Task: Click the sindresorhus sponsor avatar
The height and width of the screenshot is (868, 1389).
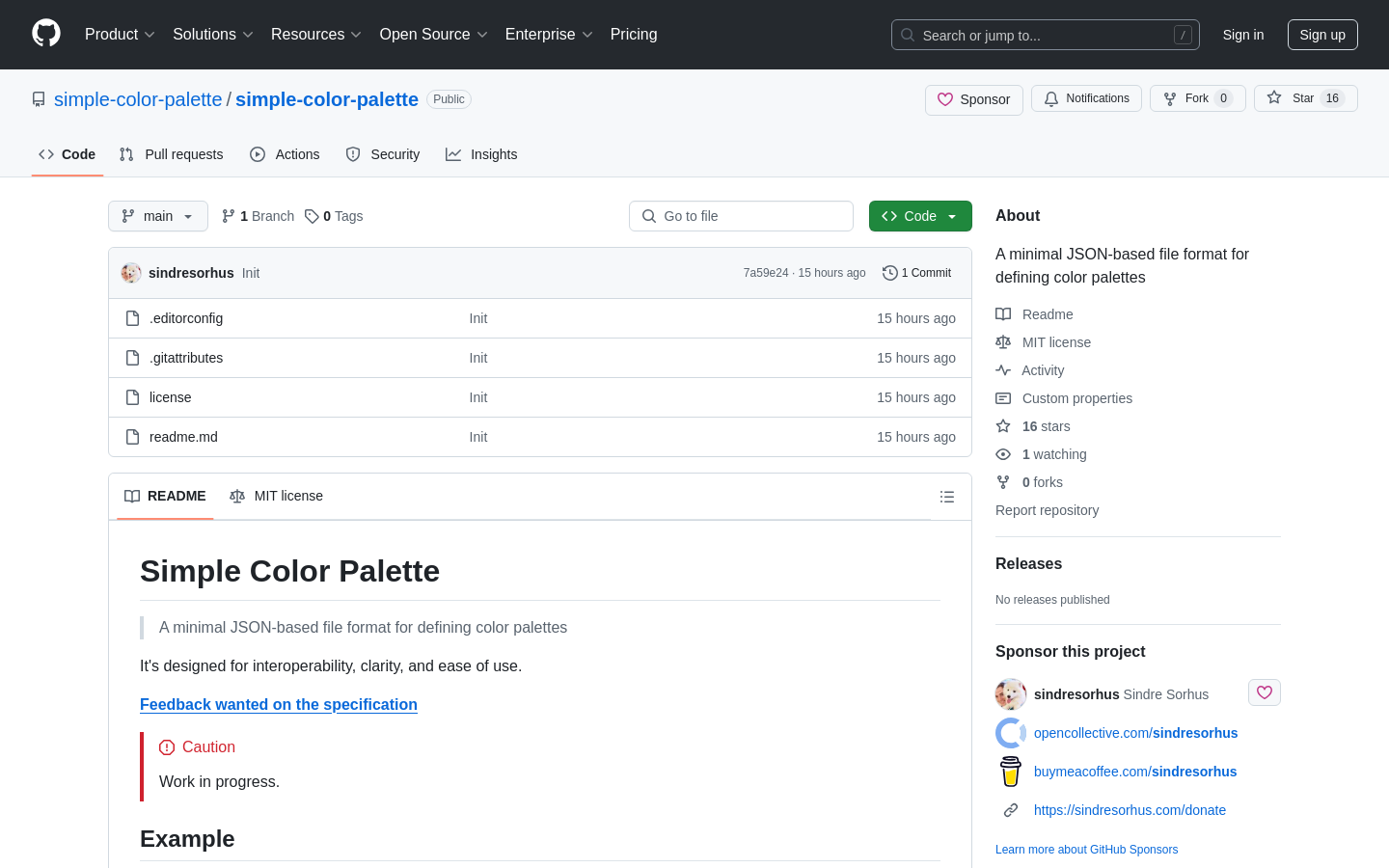Action: tap(1011, 694)
